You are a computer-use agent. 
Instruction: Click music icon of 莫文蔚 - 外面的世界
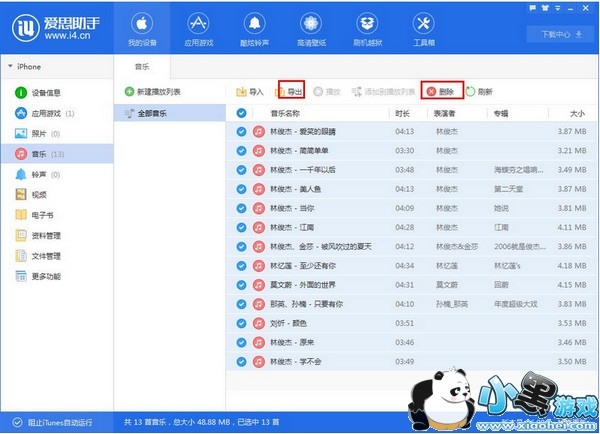coord(259,285)
